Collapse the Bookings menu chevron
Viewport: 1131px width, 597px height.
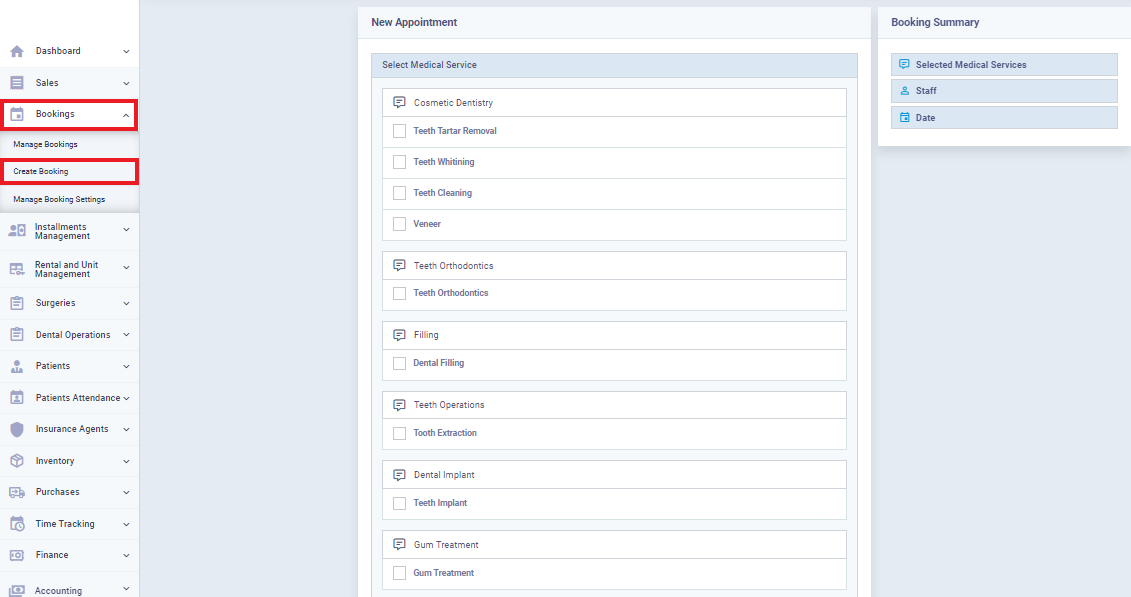pyautogui.click(x=126, y=115)
